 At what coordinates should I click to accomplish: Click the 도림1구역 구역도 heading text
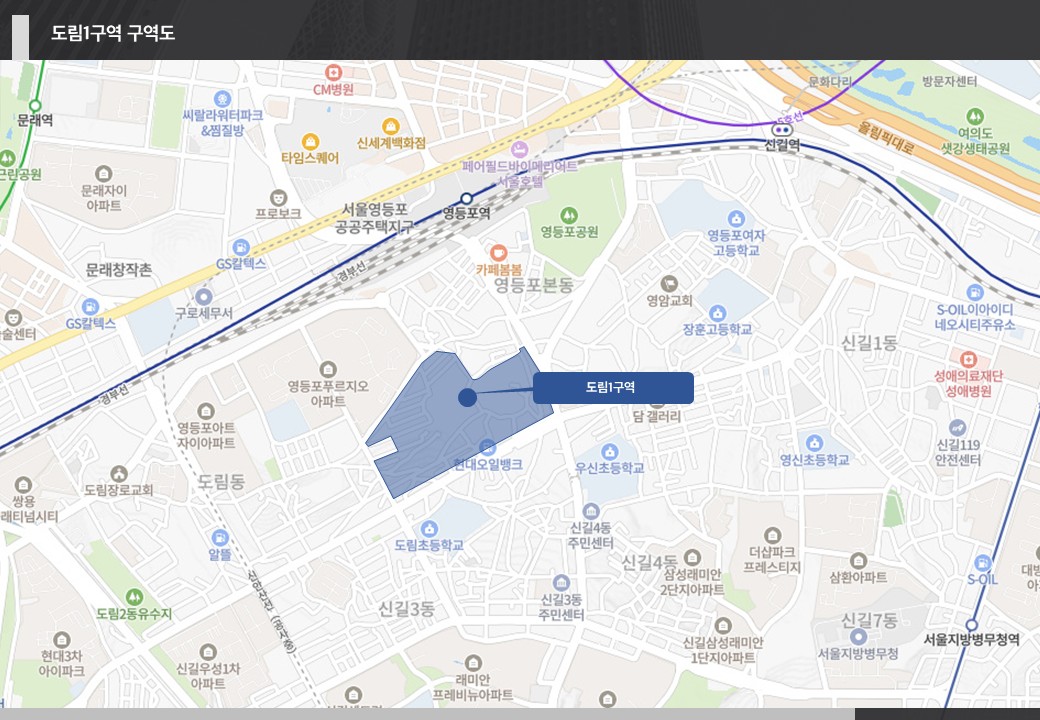coord(113,33)
